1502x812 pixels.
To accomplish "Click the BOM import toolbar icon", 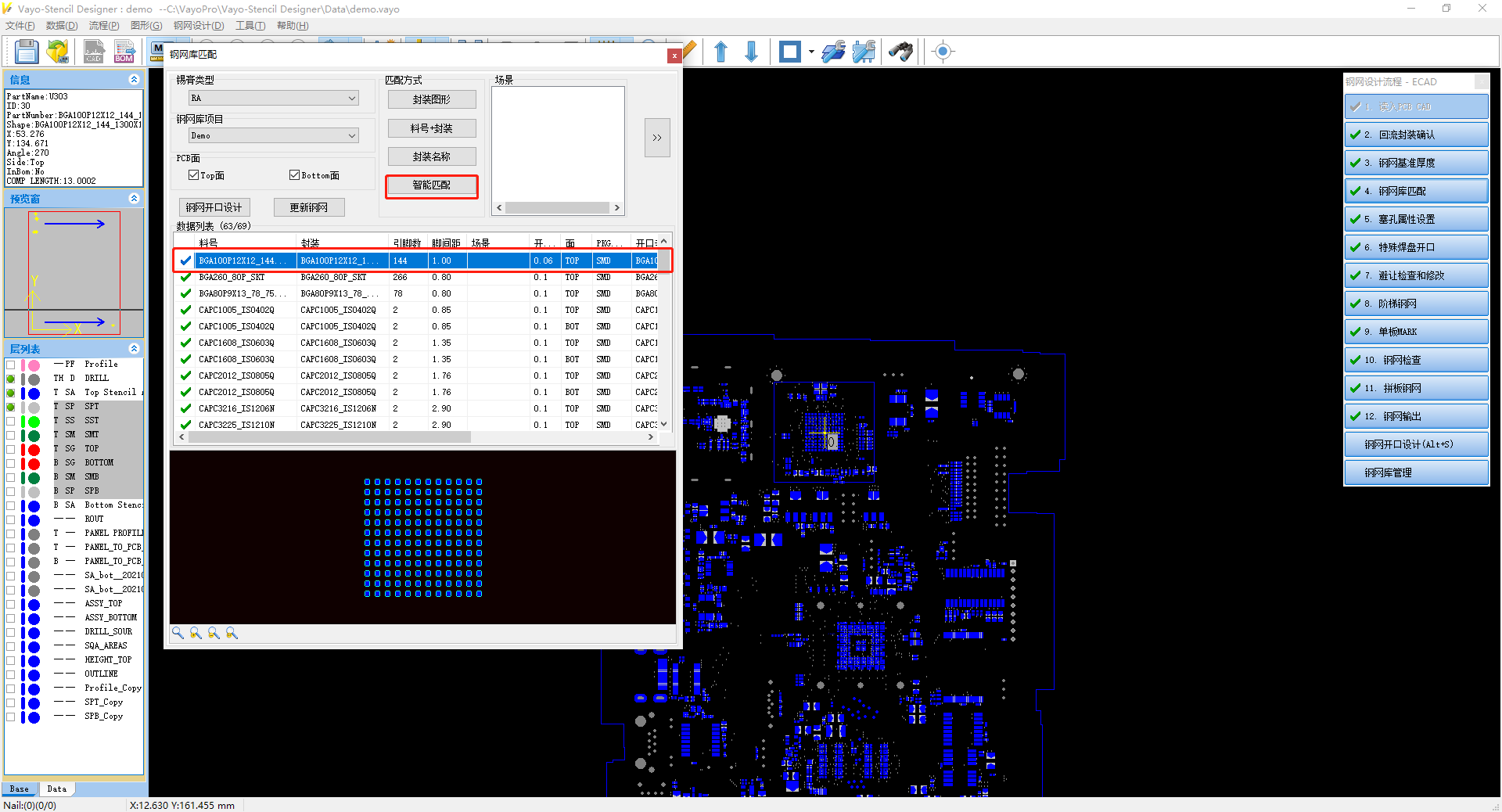I will 124,52.
